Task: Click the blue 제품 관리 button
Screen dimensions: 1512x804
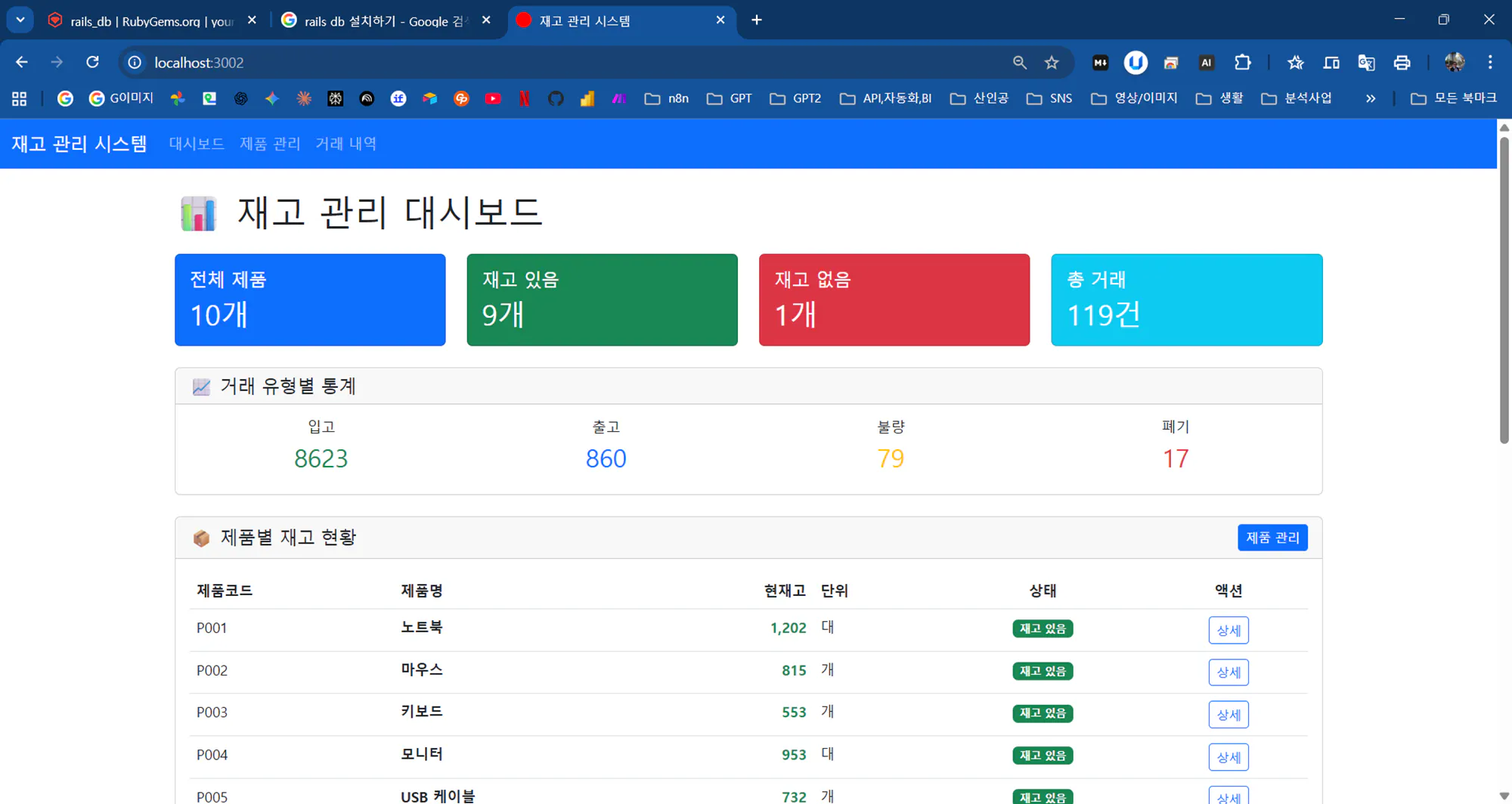Action: coord(1272,537)
